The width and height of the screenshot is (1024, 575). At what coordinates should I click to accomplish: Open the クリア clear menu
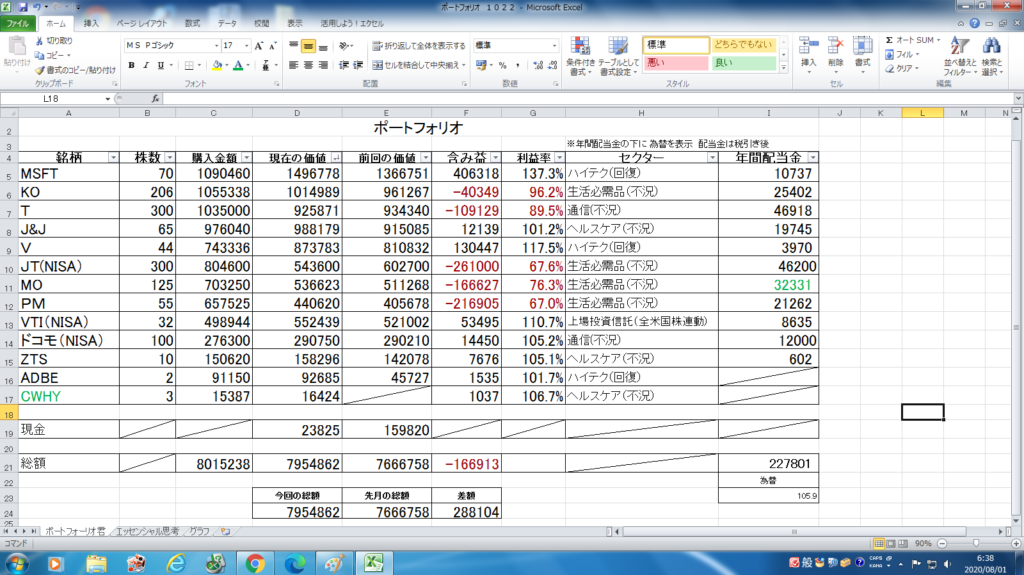(x=902, y=69)
